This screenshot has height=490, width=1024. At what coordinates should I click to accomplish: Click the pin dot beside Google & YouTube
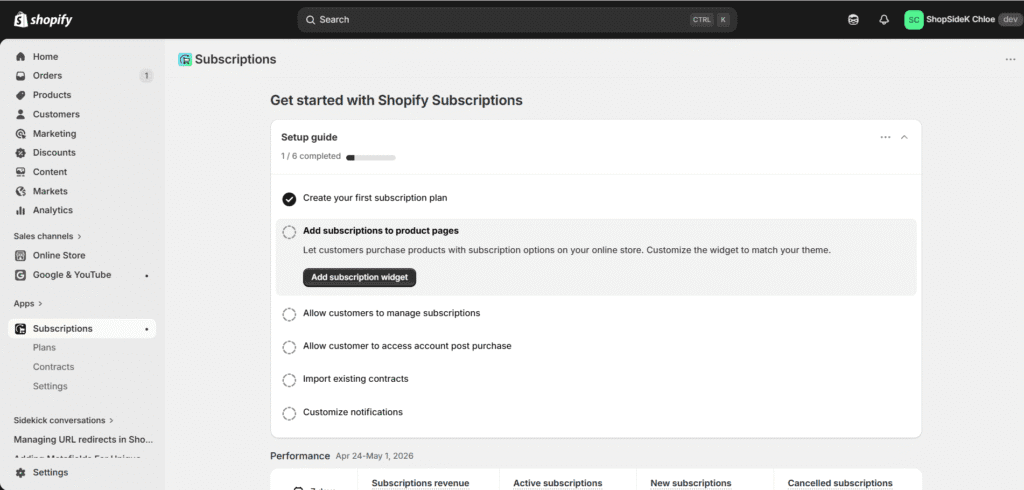(x=146, y=276)
